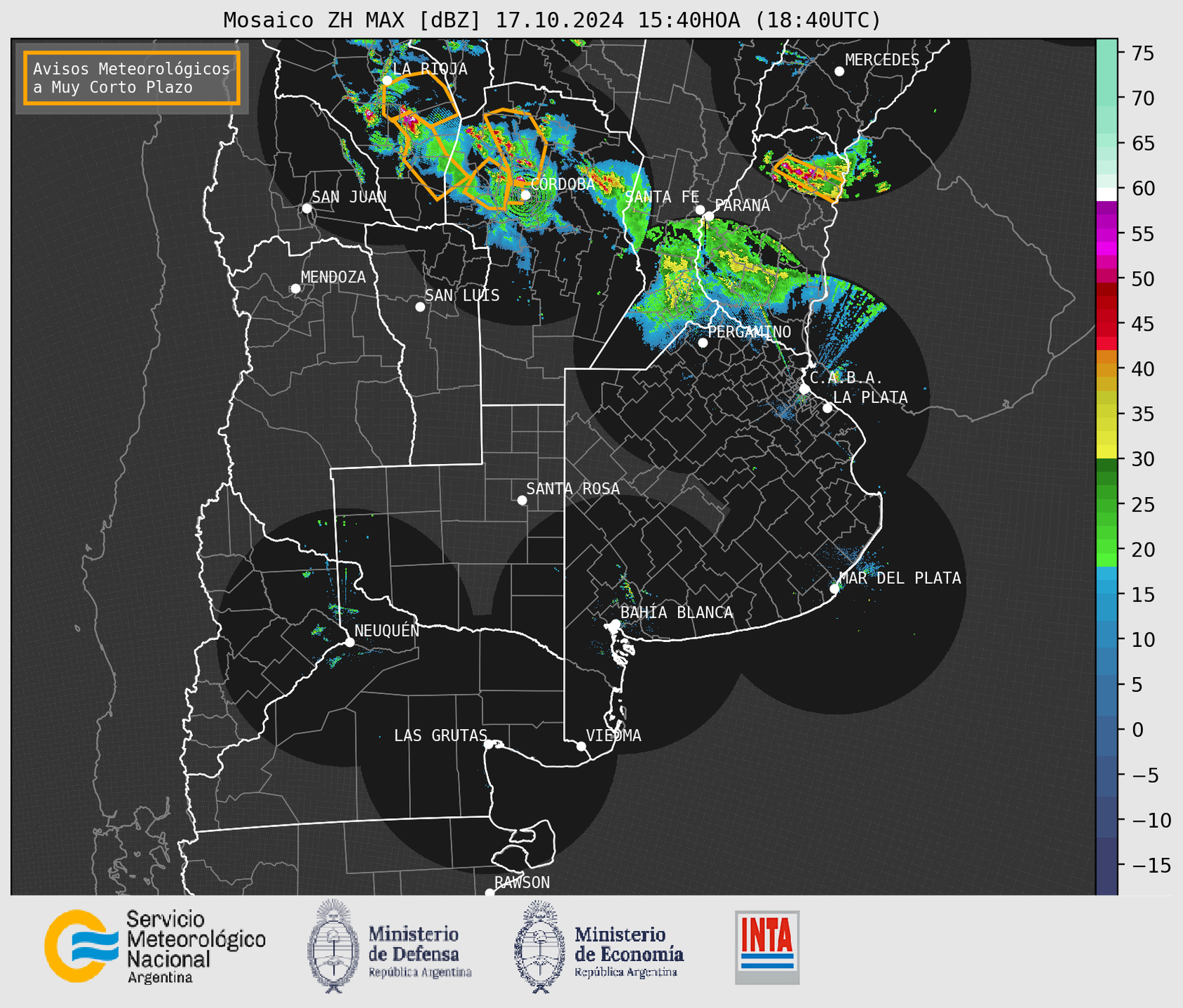Click the Santa Rosa label
The height and width of the screenshot is (1008, 1183).
point(573,489)
